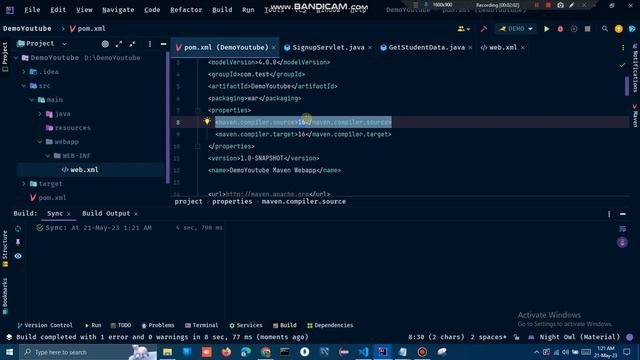Open Search Everywhere magnifier icon
The height and width of the screenshot is (360, 640).
[605, 29]
